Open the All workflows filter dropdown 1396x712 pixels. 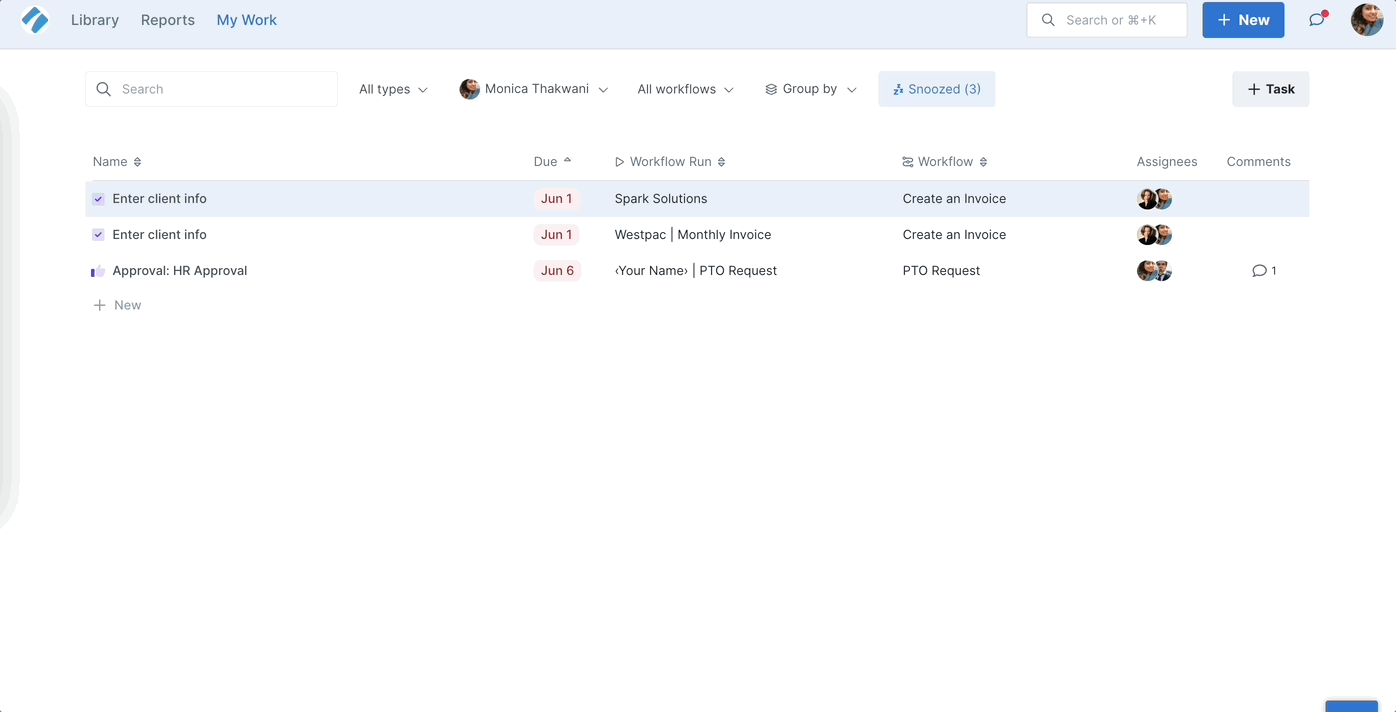686,90
